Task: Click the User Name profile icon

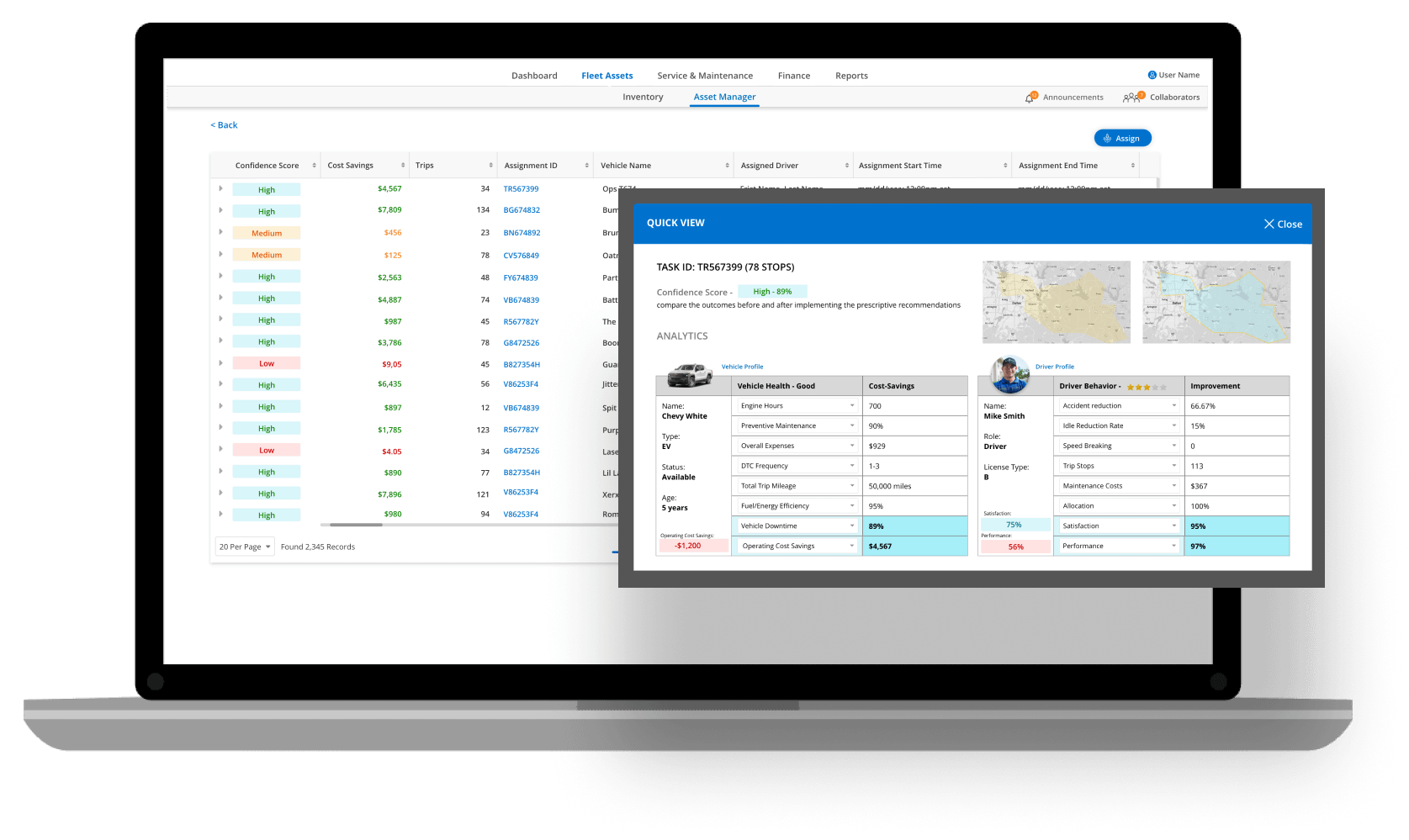Action: point(1152,75)
